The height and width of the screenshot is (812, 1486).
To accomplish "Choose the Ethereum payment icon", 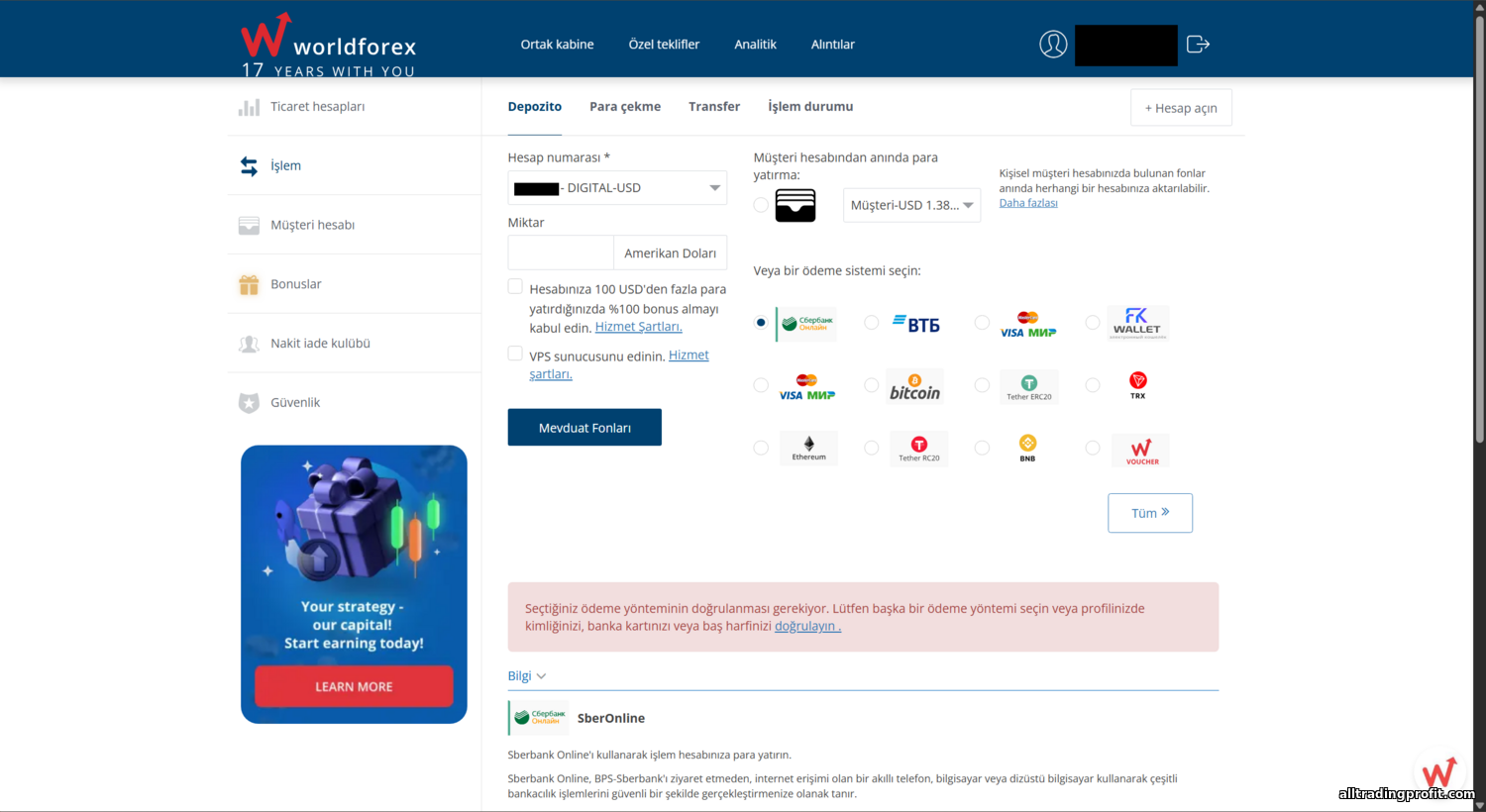I will 808,448.
